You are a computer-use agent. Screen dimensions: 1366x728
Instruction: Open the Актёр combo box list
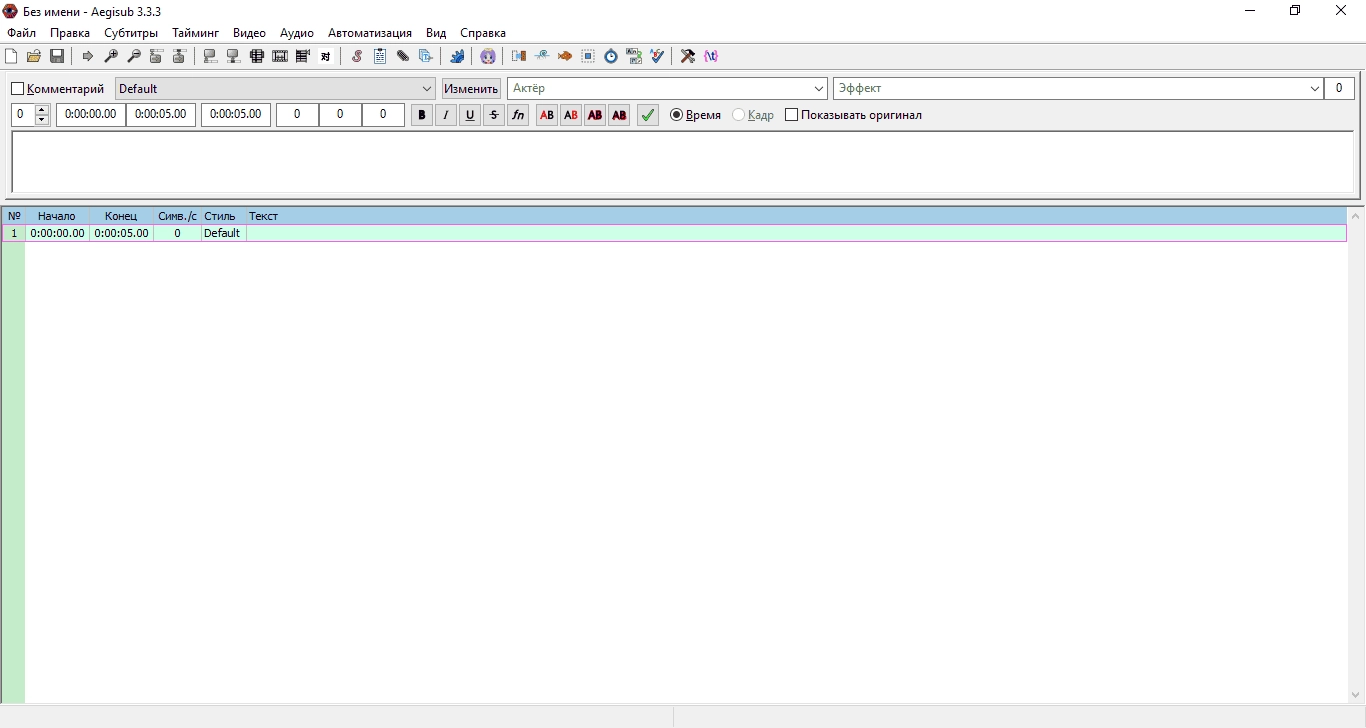point(819,89)
